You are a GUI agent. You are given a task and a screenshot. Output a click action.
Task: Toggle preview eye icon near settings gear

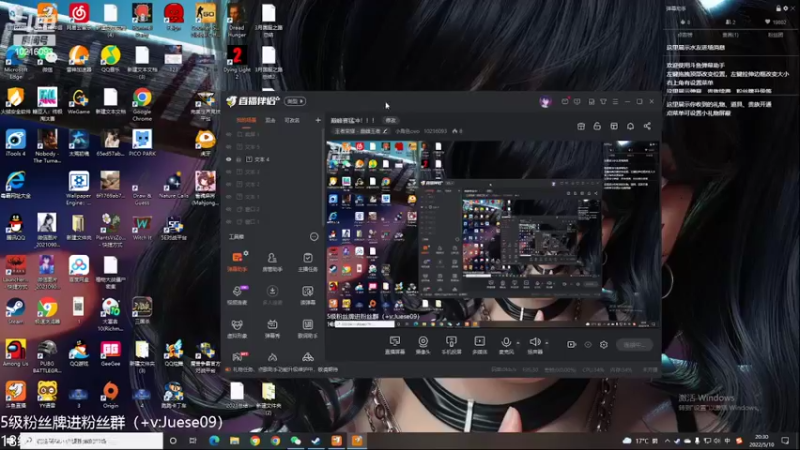pos(588,344)
